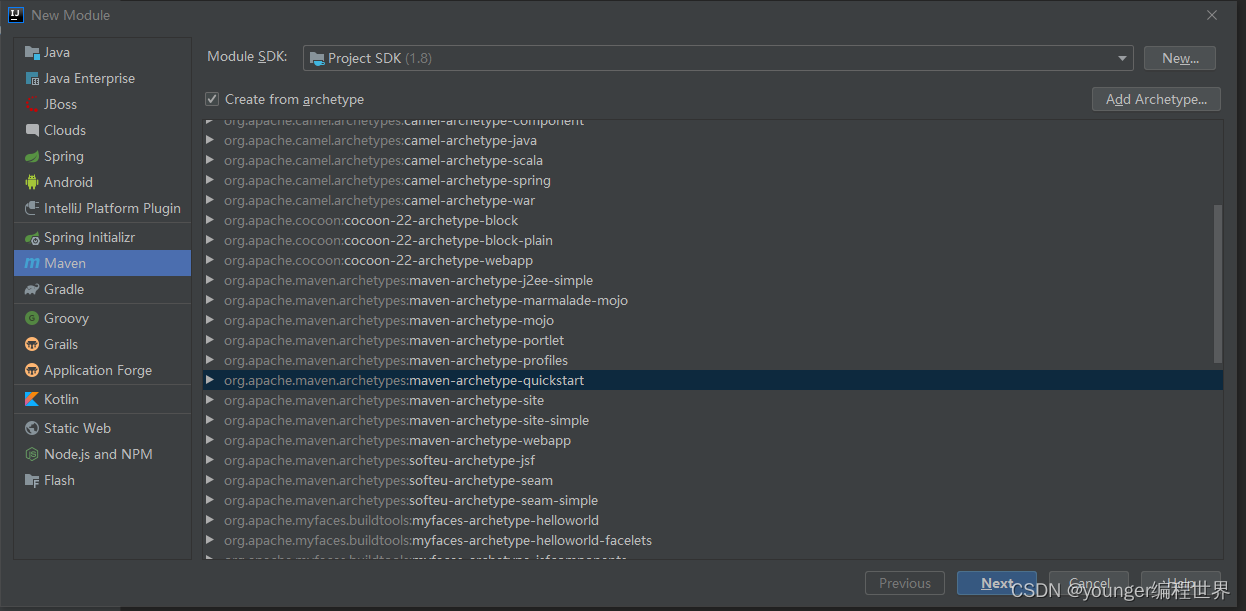This screenshot has height=611, width=1246.
Task: Expand the maven-archetype-site-simple node
Action: pos(210,420)
